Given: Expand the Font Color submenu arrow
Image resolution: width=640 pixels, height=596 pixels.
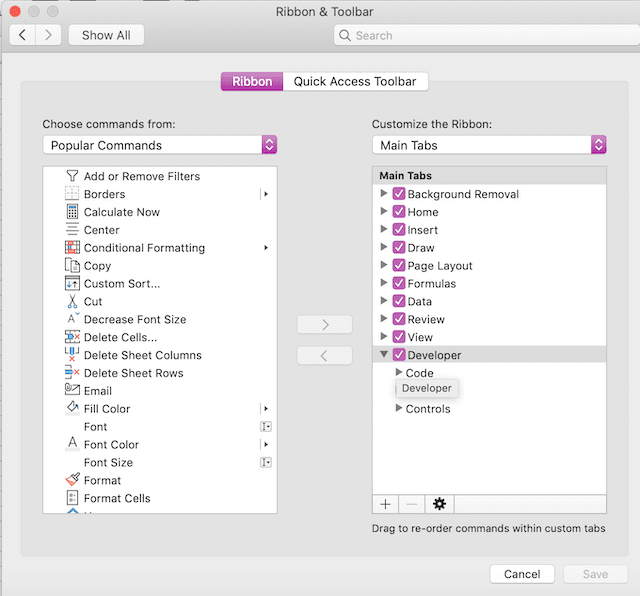Looking at the screenshot, I should [266, 444].
